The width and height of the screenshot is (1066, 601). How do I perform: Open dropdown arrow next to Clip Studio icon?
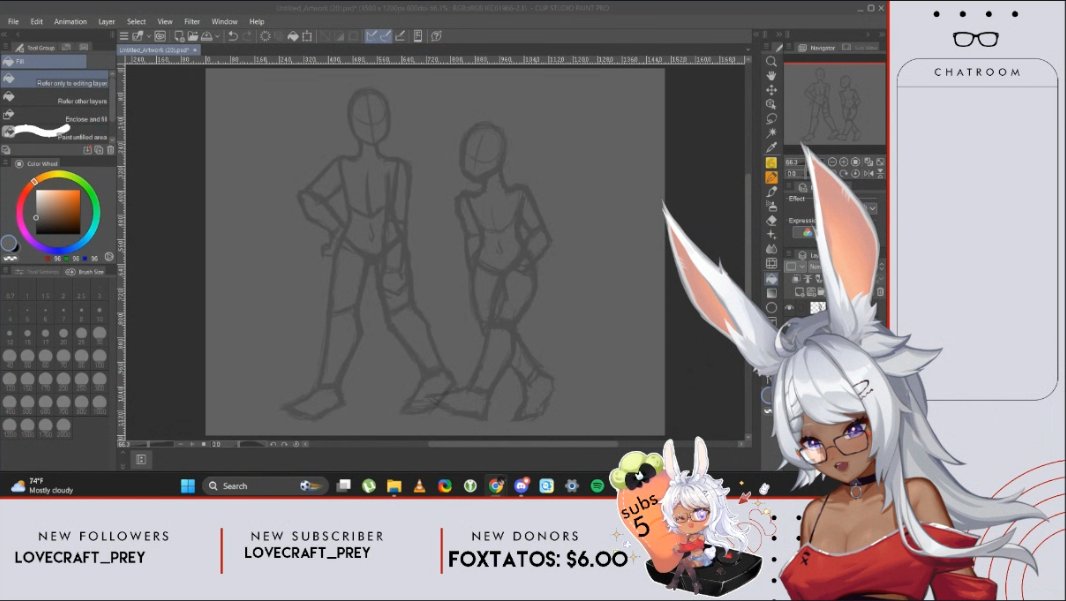pos(148,36)
